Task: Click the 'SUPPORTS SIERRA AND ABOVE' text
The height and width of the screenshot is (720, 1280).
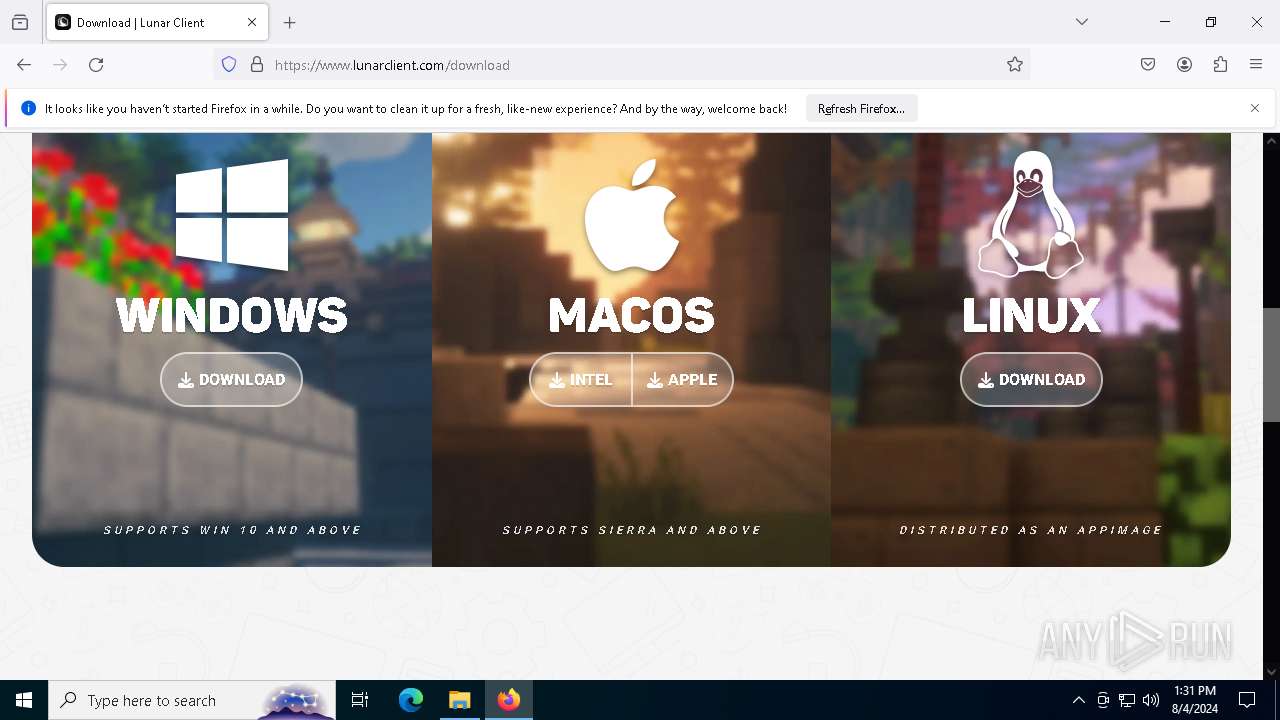Action: click(631, 530)
